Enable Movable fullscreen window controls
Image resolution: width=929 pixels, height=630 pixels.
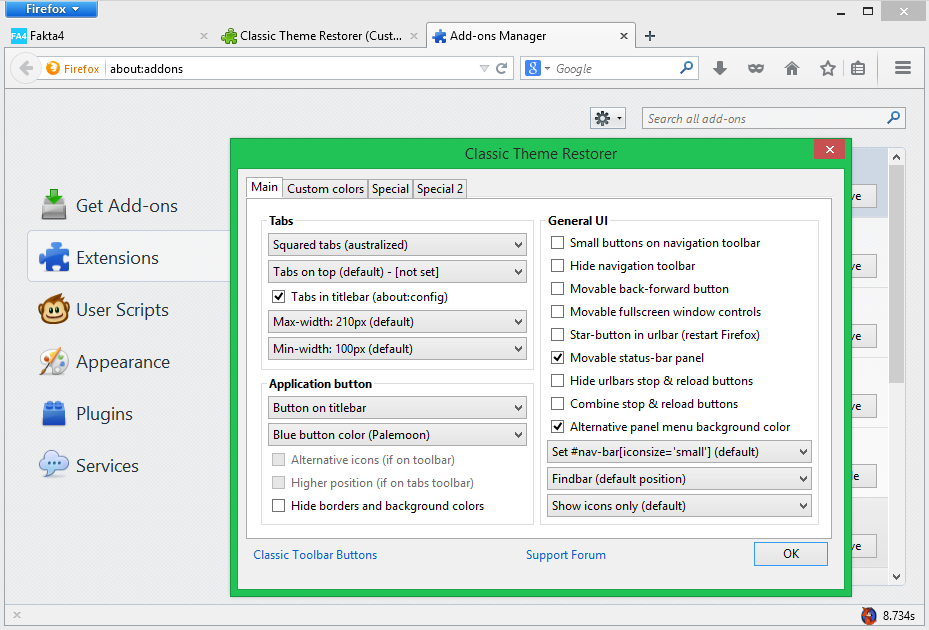point(558,312)
